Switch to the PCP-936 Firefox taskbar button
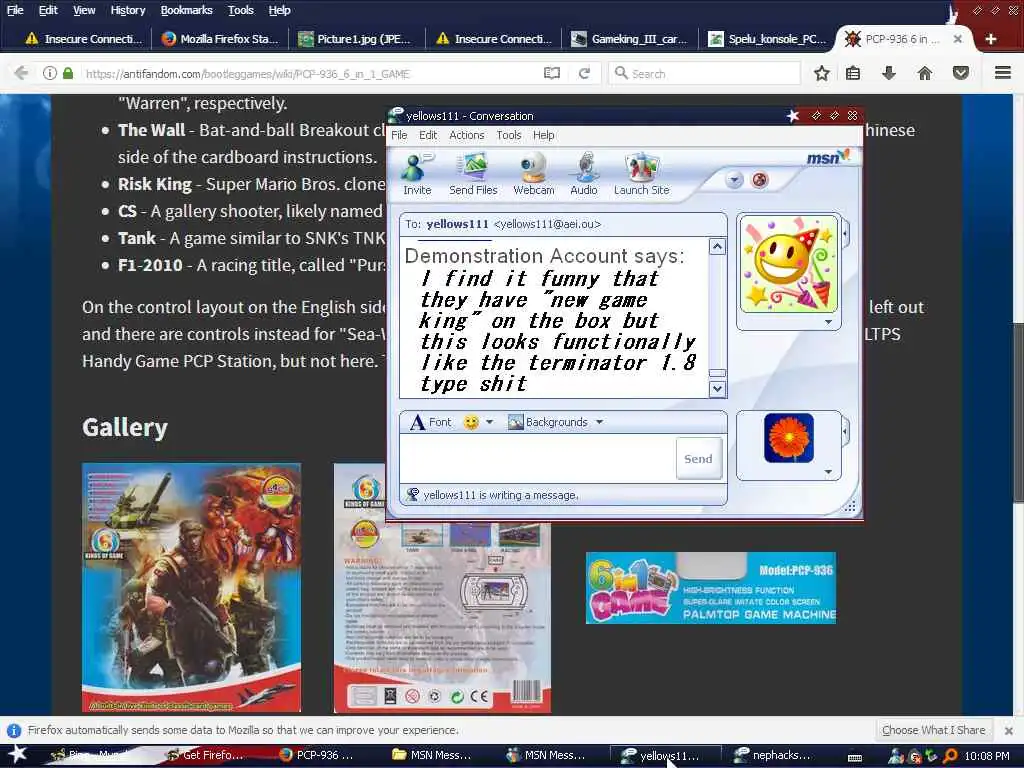 317,756
